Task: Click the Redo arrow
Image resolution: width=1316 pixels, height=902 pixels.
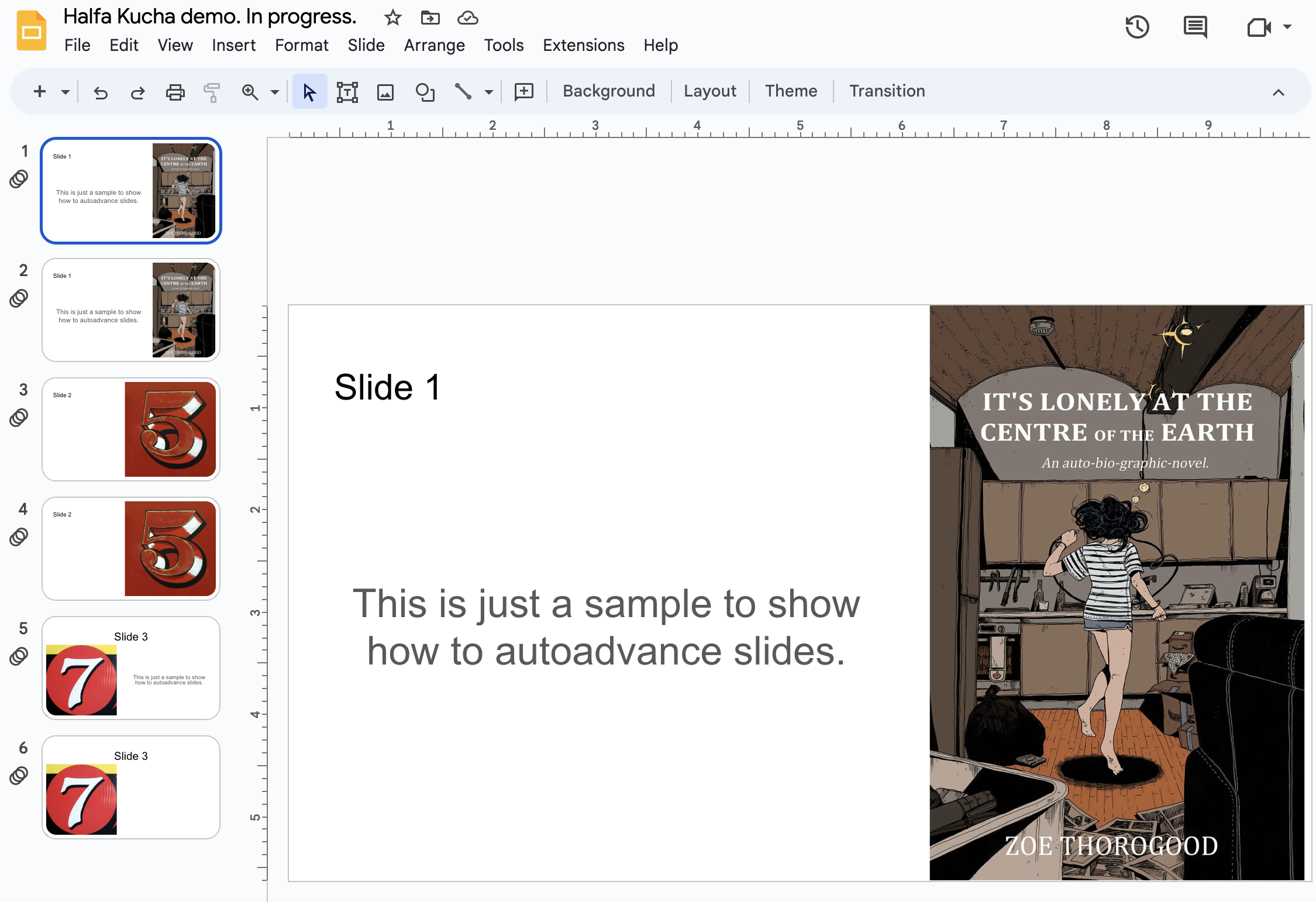Action: pos(138,92)
